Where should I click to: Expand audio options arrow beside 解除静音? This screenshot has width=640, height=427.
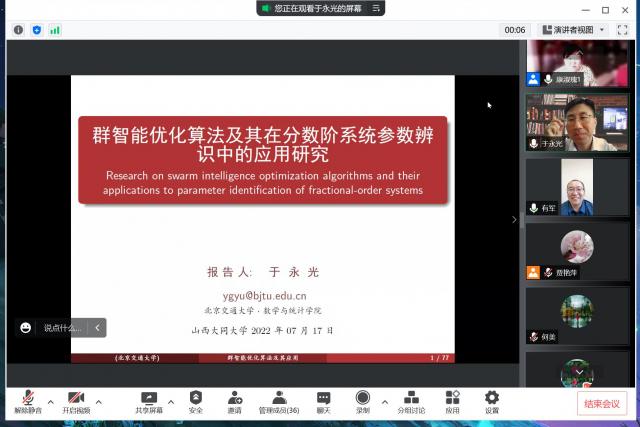[49, 402]
